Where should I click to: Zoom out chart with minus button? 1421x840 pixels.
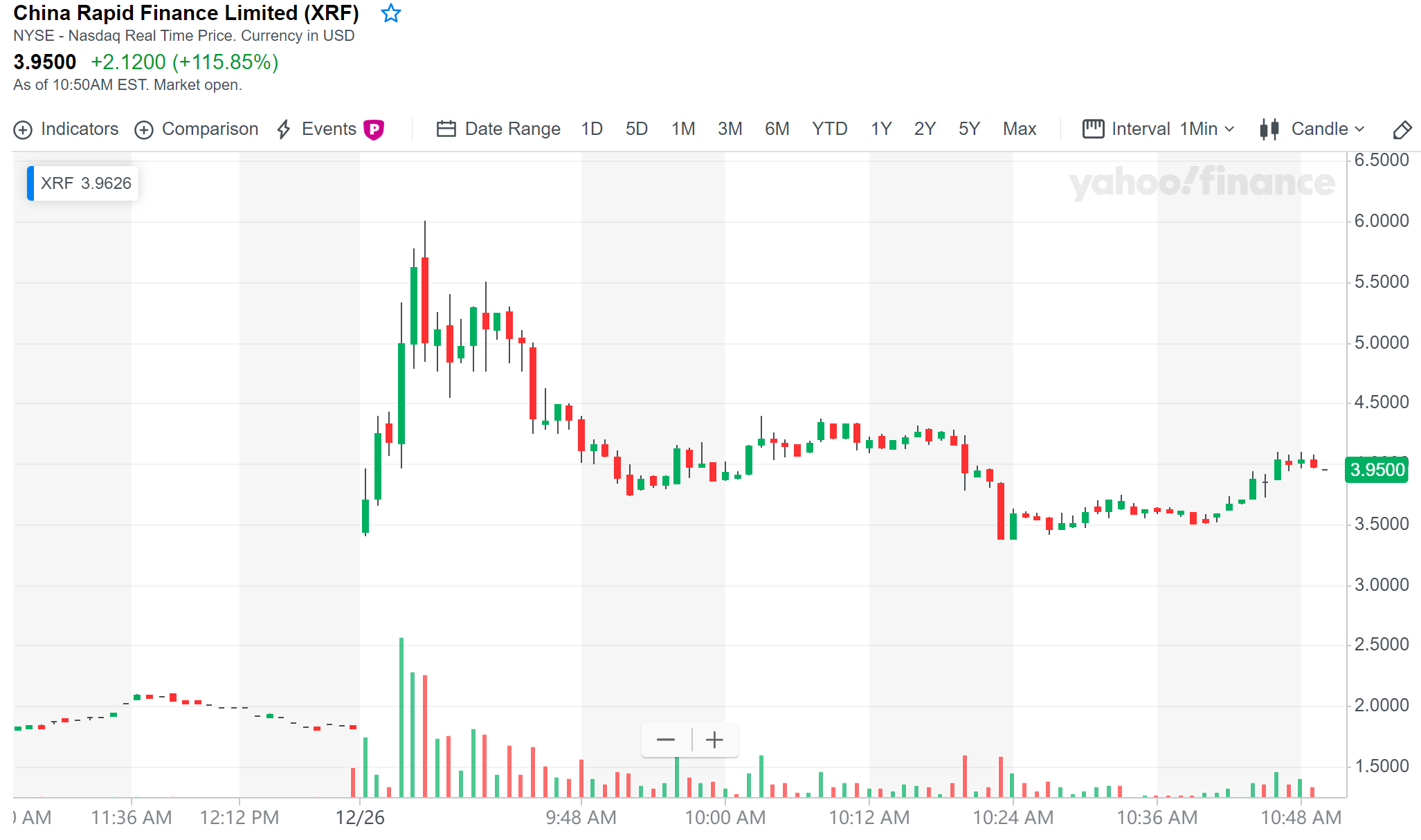666,740
